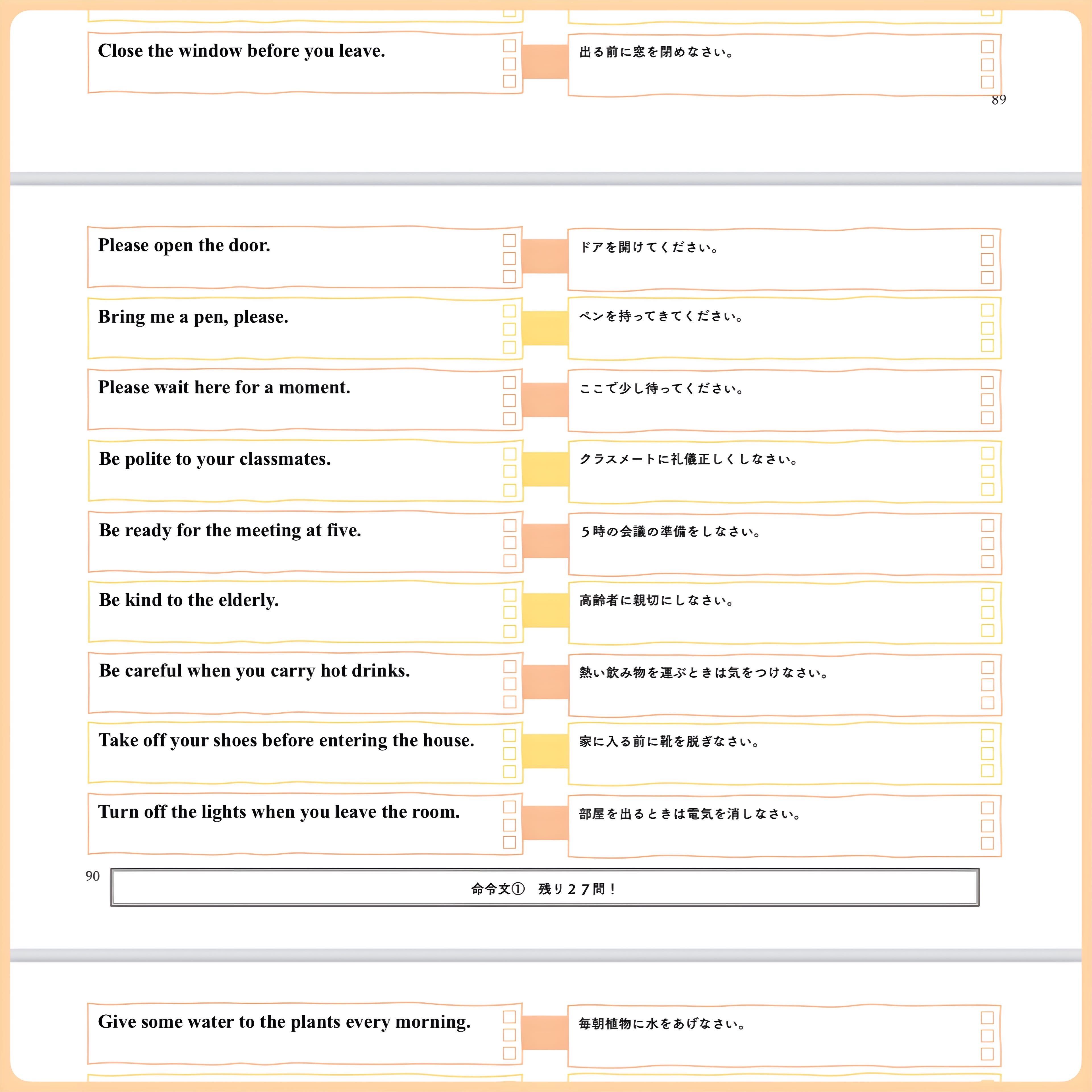Check top checkbox on 'Be polite to your classmates.'
This screenshot has width=1092, height=1092.
[509, 454]
